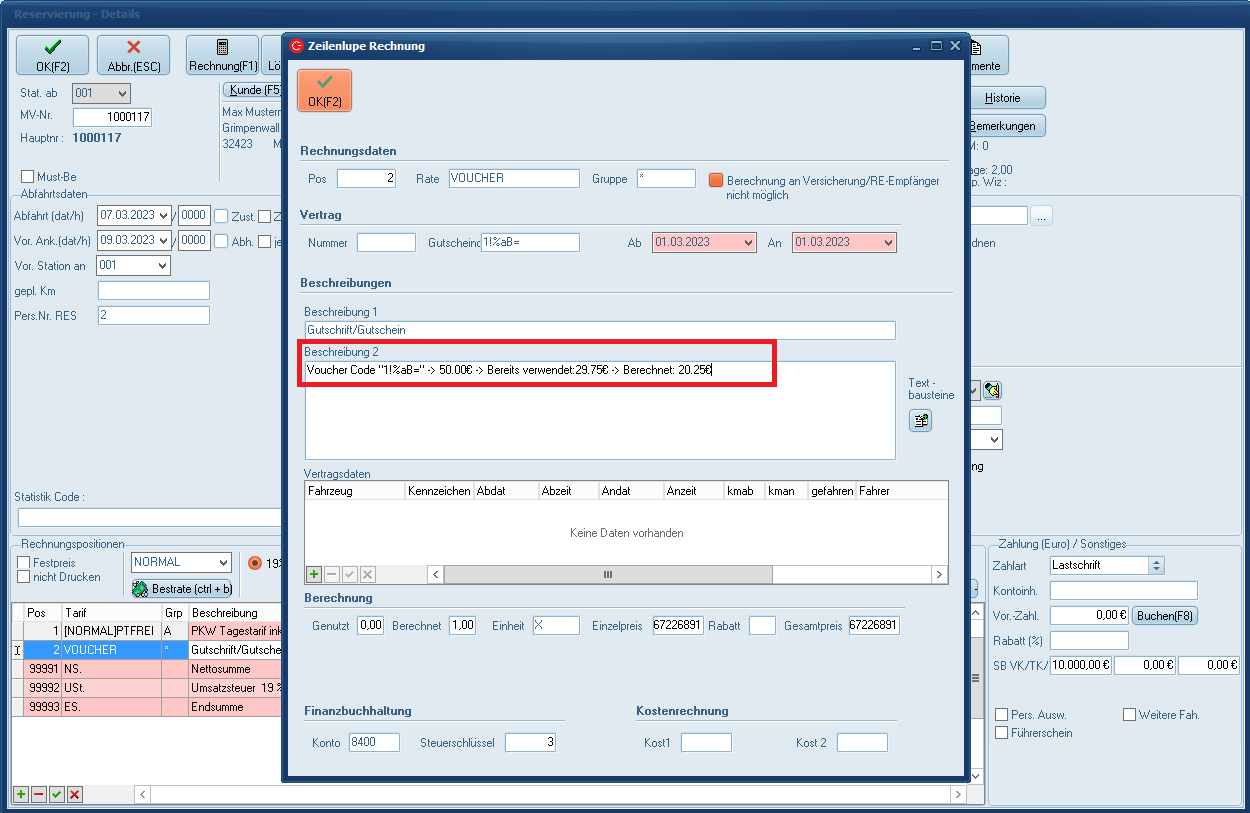The height and width of the screenshot is (813, 1250).
Task: Enable the Festpreis checkbox
Action: (x=24, y=562)
